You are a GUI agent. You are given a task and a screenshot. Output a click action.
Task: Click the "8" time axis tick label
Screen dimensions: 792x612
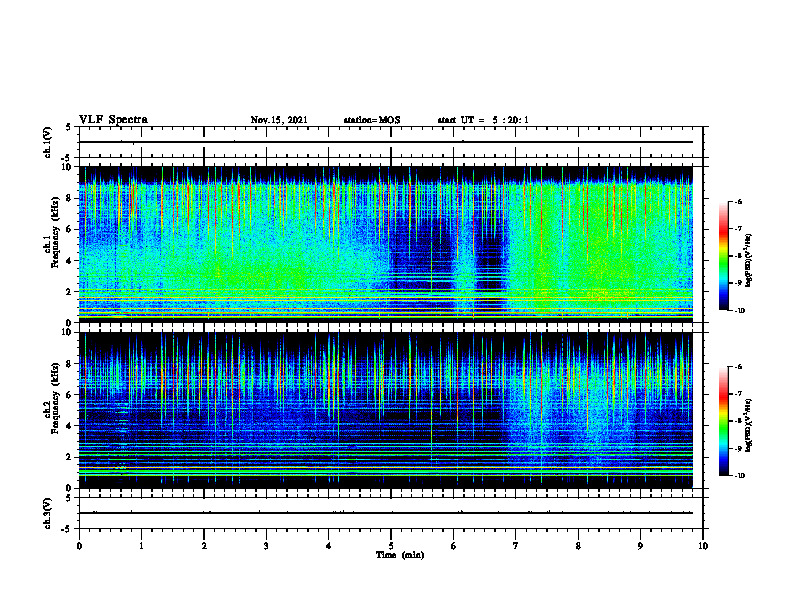pyautogui.click(x=578, y=546)
